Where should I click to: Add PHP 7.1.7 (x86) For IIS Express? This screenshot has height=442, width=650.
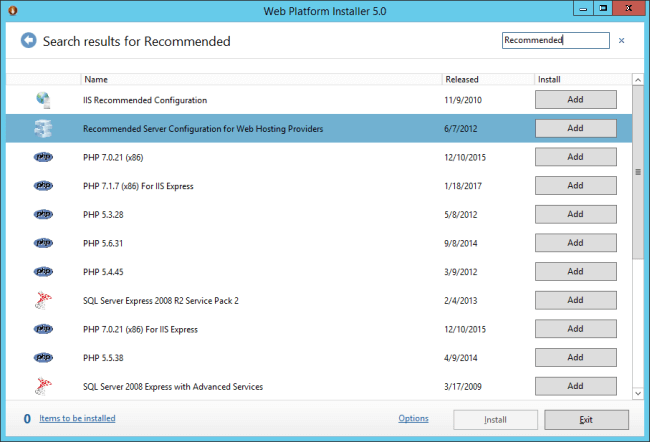click(x=575, y=185)
